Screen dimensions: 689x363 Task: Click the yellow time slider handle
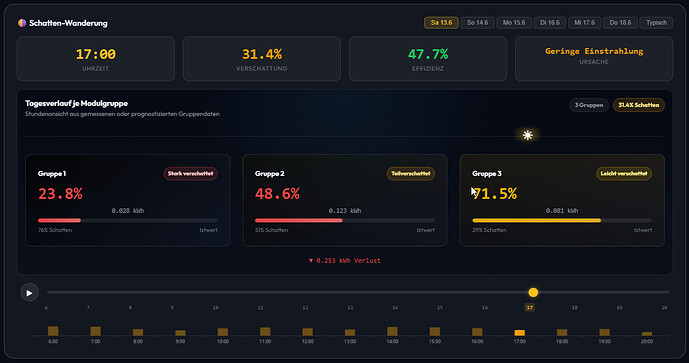tap(533, 292)
